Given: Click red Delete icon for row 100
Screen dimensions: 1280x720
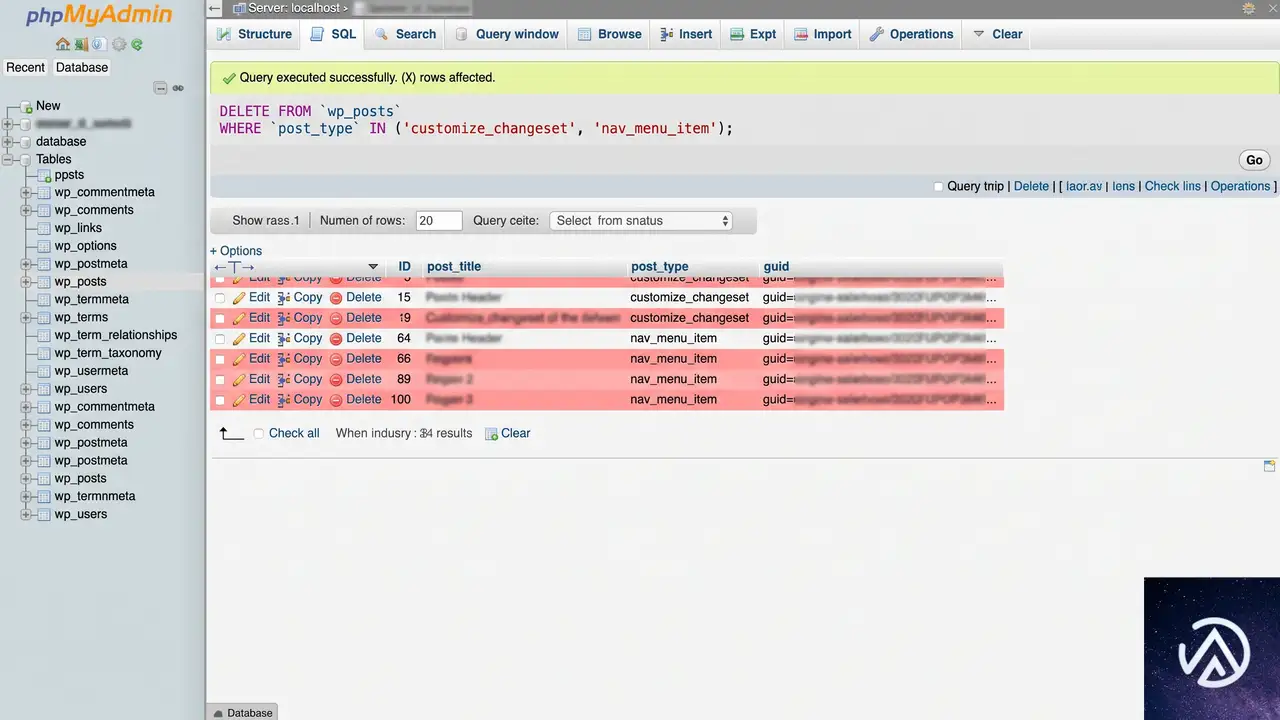Looking at the screenshot, I should coord(336,400).
